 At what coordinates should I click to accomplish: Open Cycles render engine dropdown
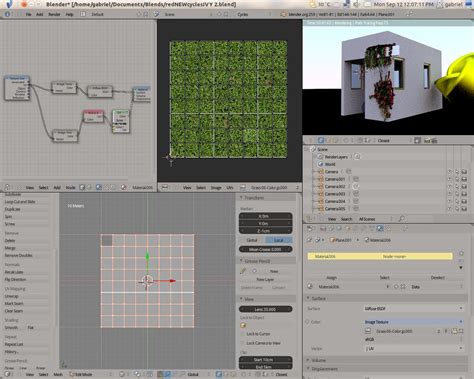[253, 14]
